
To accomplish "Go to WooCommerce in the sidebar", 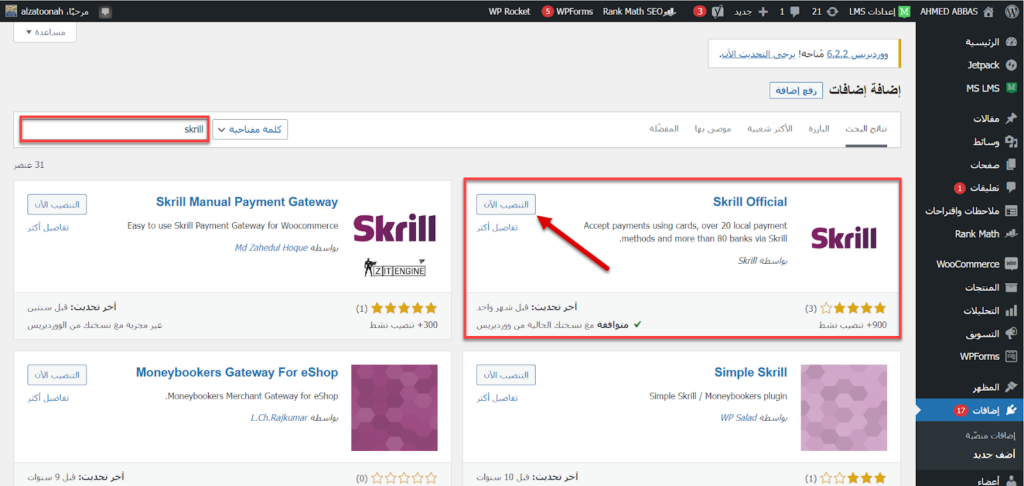I will [x=967, y=264].
